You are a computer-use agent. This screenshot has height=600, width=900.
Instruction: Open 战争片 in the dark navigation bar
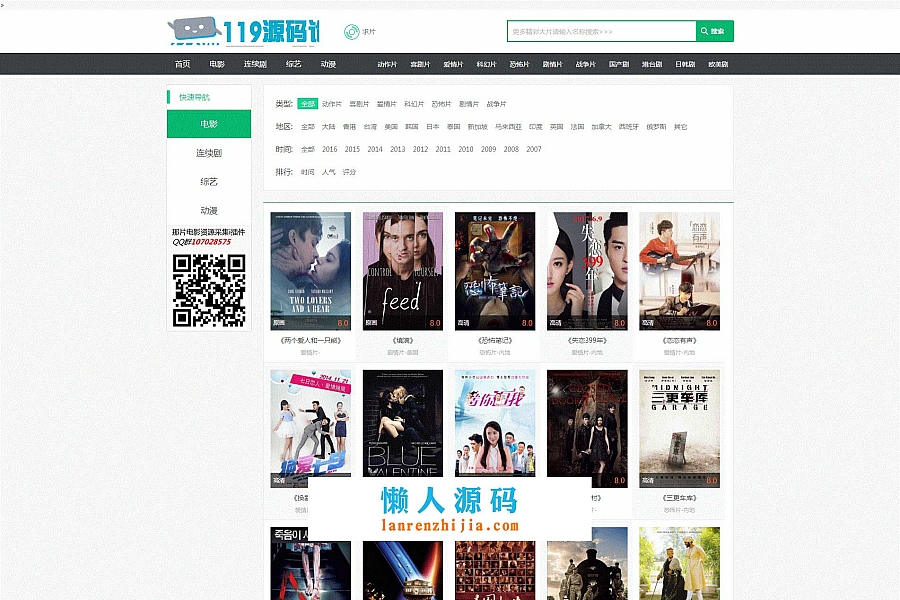pos(585,64)
